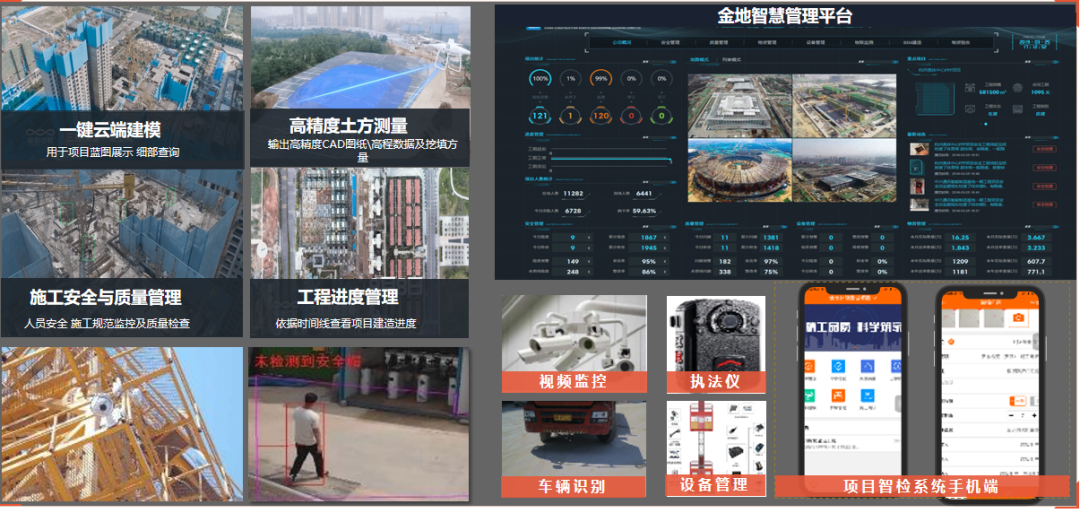Viewport: 1080px width, 513px height.
Task: Click the highlighted pagination dot in key project panel
Action: click(x=986, y=124)
